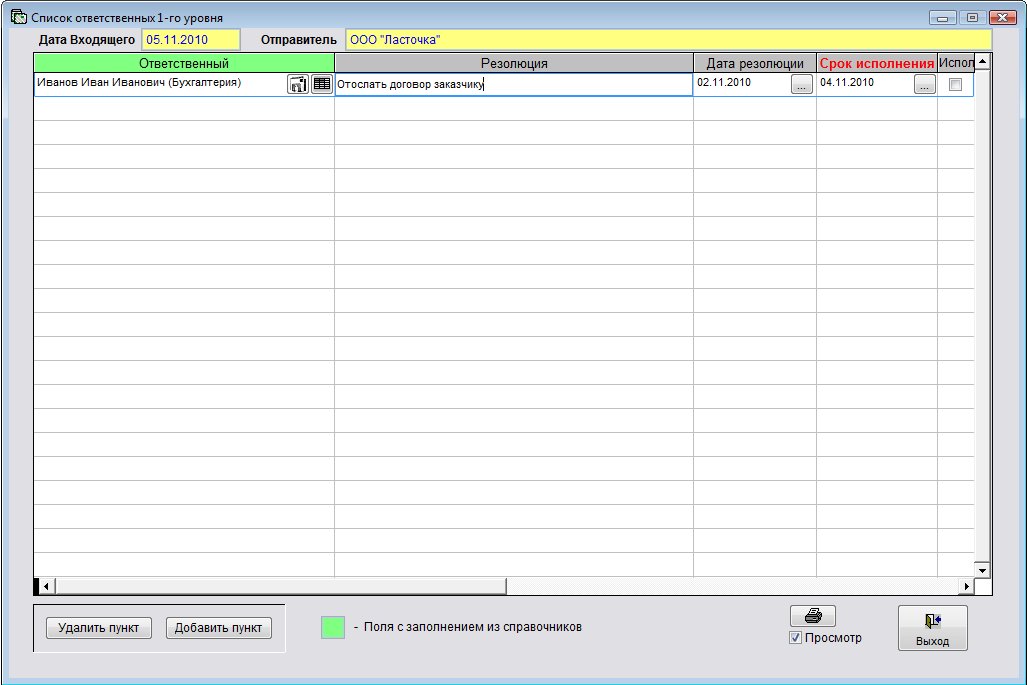Click the horizontal scrollbar right arrow
The width and height of the screenshot is (1027, 685).
coord(967,586)
